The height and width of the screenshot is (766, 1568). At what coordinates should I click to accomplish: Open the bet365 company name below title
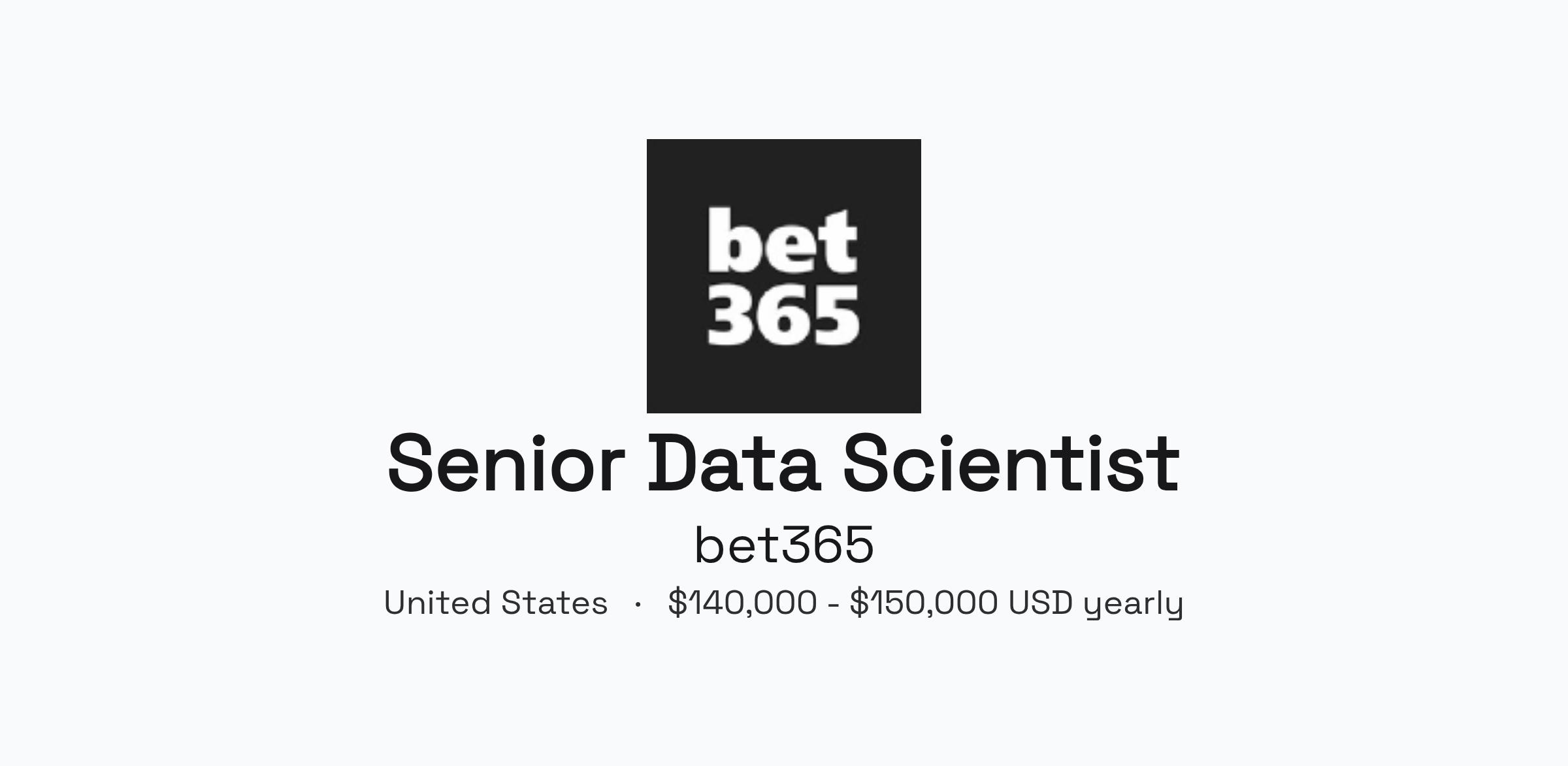point(784,545)
